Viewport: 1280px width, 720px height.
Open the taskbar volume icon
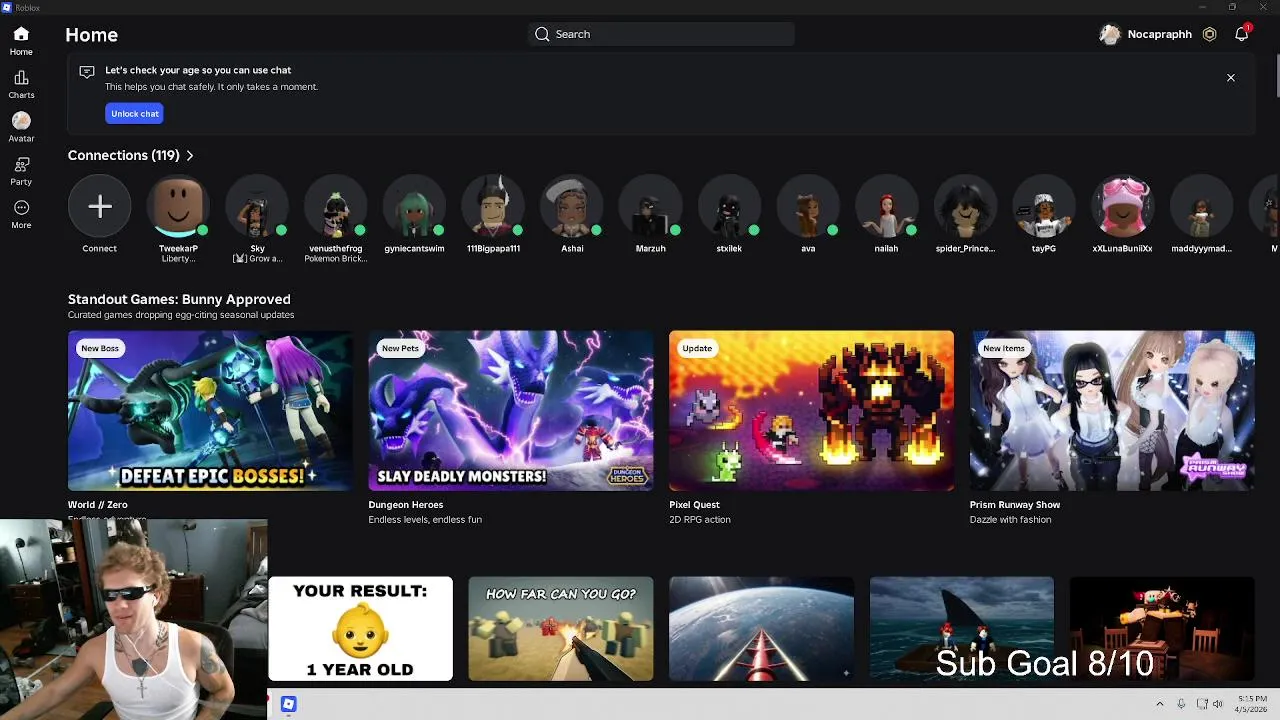1217,704
